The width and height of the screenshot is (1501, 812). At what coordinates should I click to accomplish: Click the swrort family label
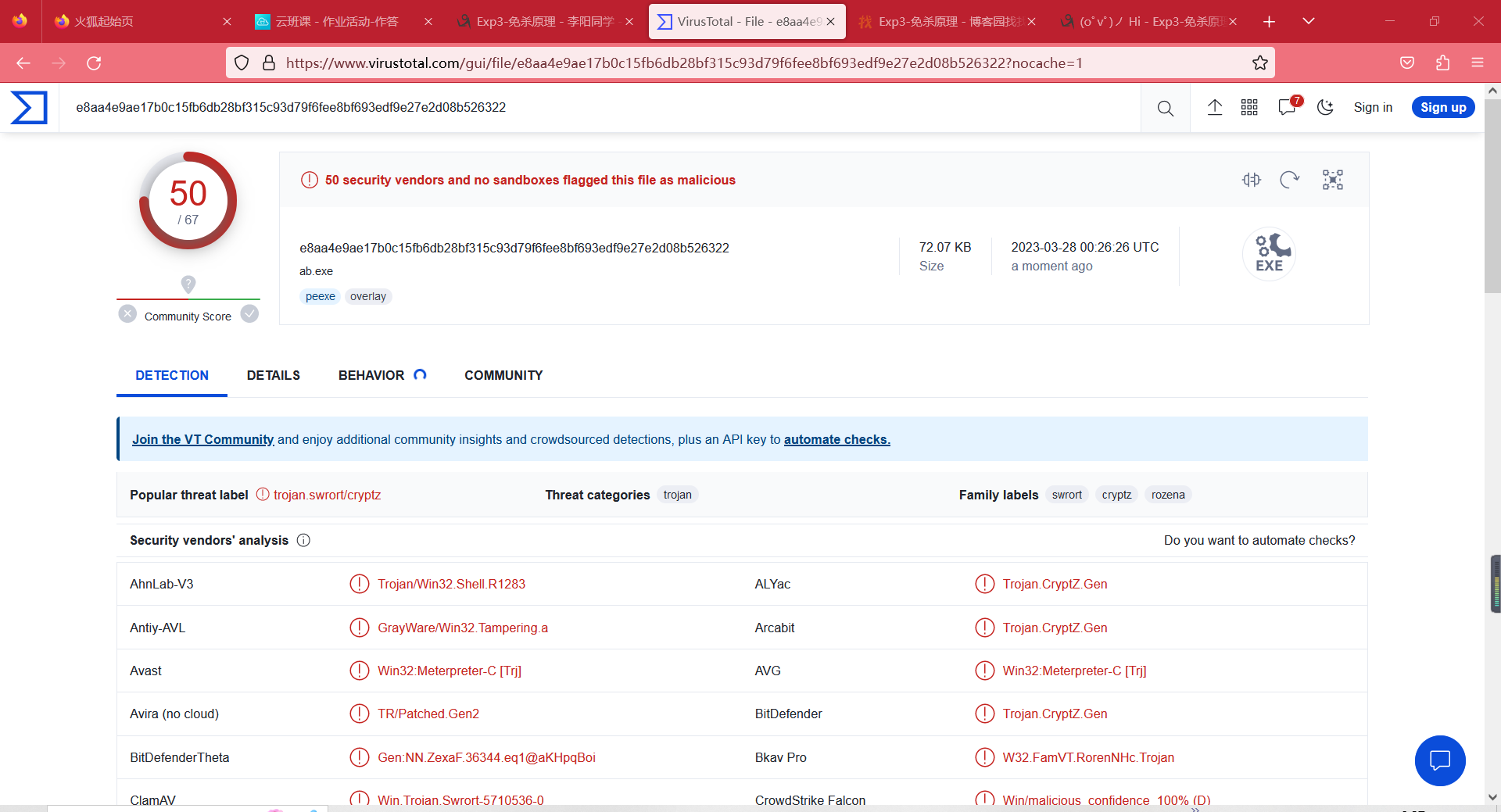[x=1067, y=495]
